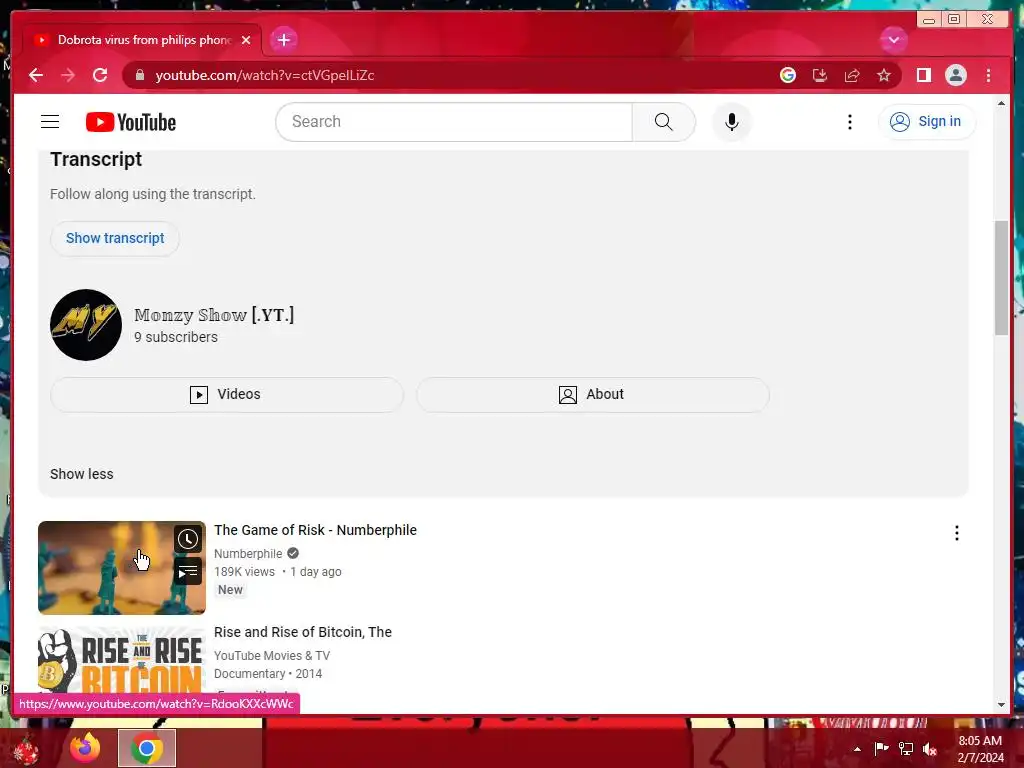
Task: Add Game of Risk to Watch later
Action: 187,539
